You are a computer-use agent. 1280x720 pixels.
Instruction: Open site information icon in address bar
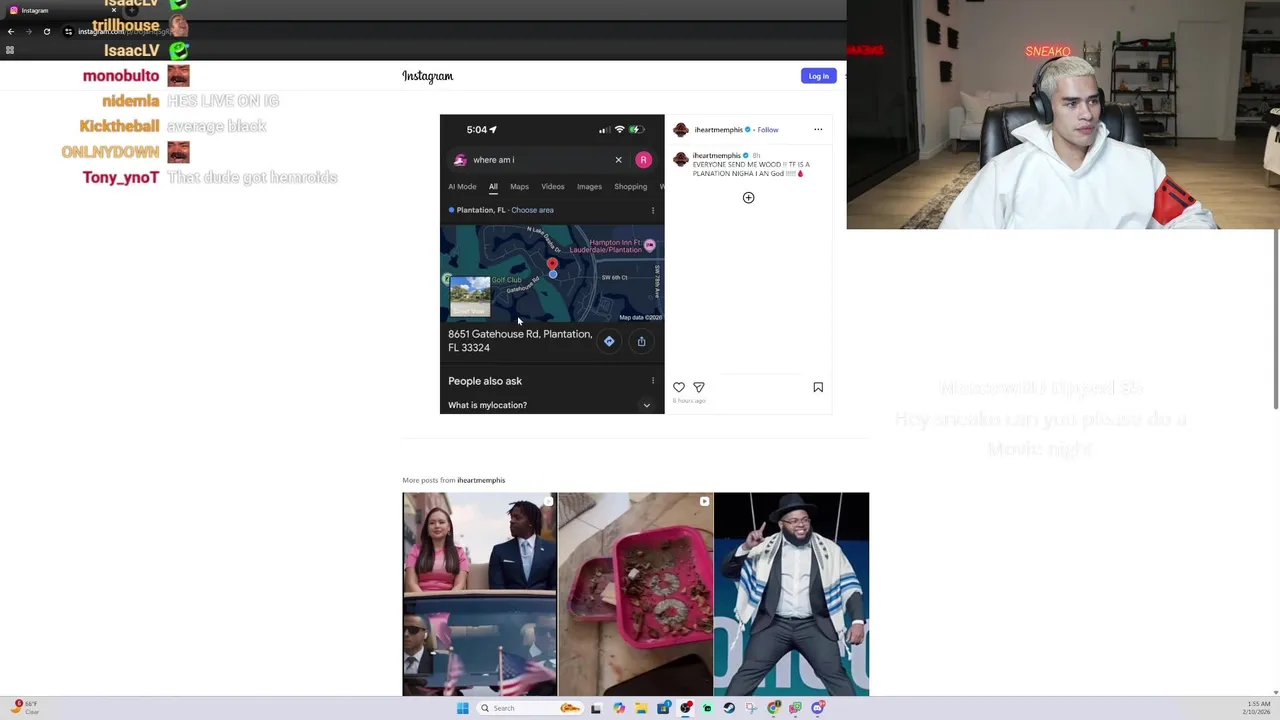tap(68, 31)
